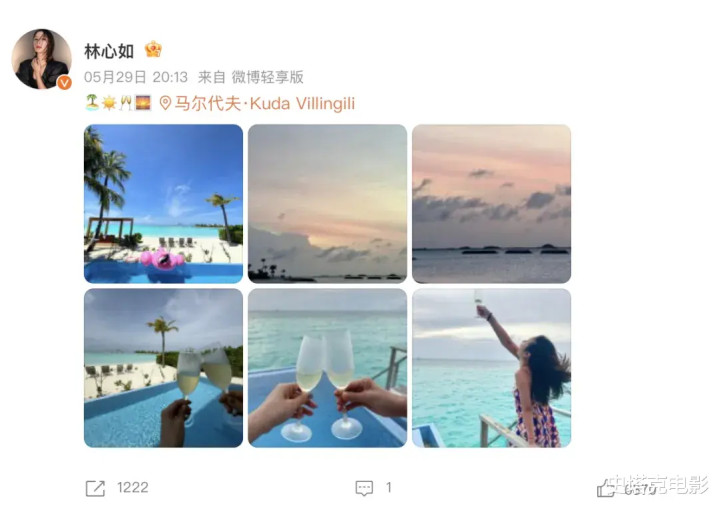Viewport: 719px width, 508px height.
Task: Open the 林心如 username link
Action: click(x=109, y=51)
